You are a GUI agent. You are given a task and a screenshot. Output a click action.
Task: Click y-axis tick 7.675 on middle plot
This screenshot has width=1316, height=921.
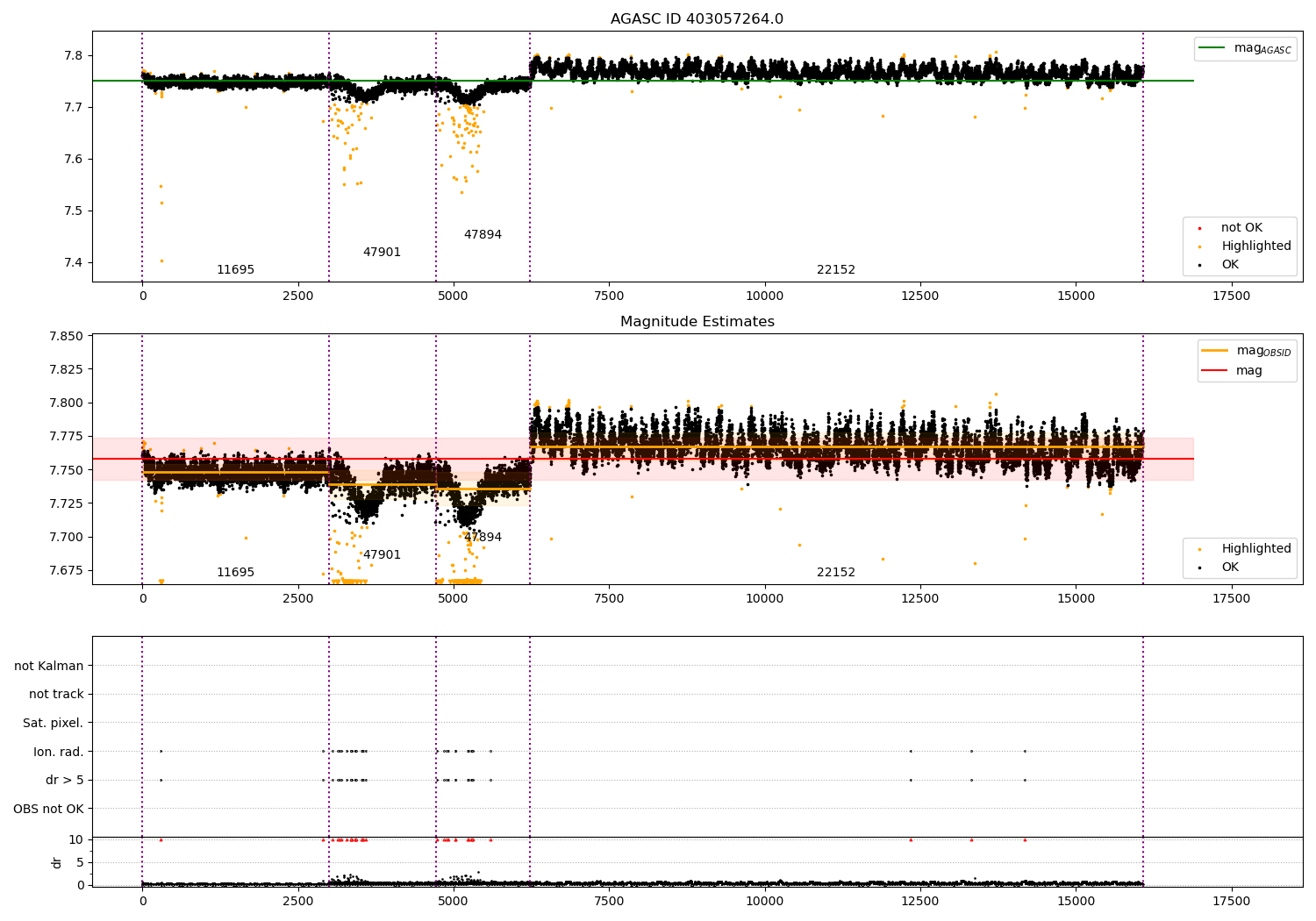tap(66, 570)
